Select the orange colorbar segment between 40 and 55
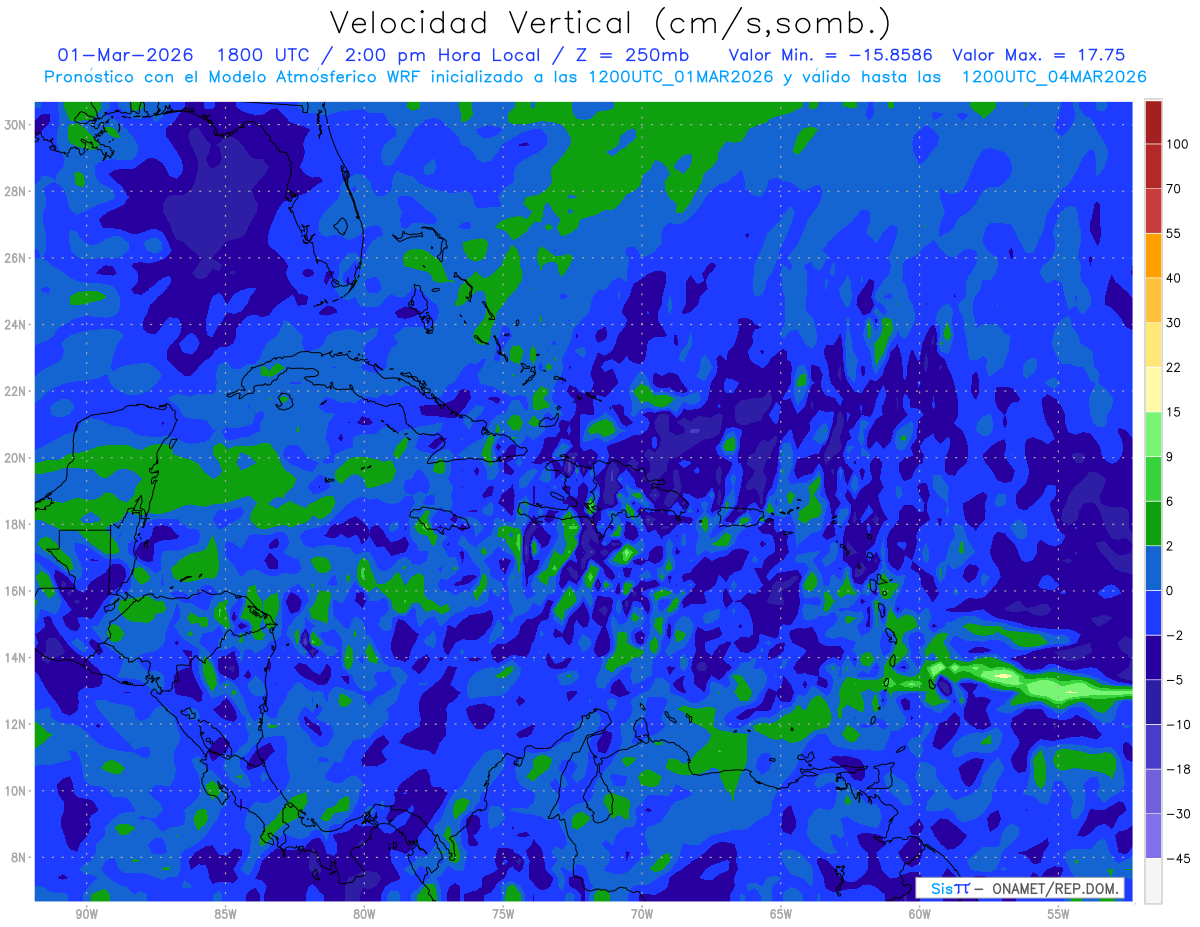The width and height of the screenshot is (1200, 927). pyautogui.click(x=1153, y=255)
